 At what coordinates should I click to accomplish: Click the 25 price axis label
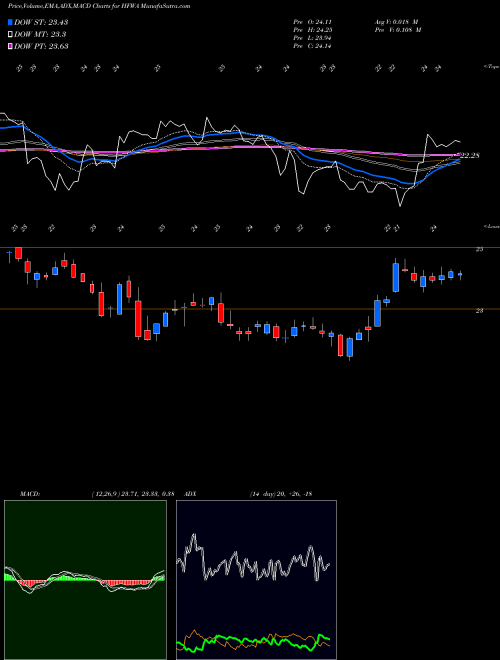coord(479,249)
